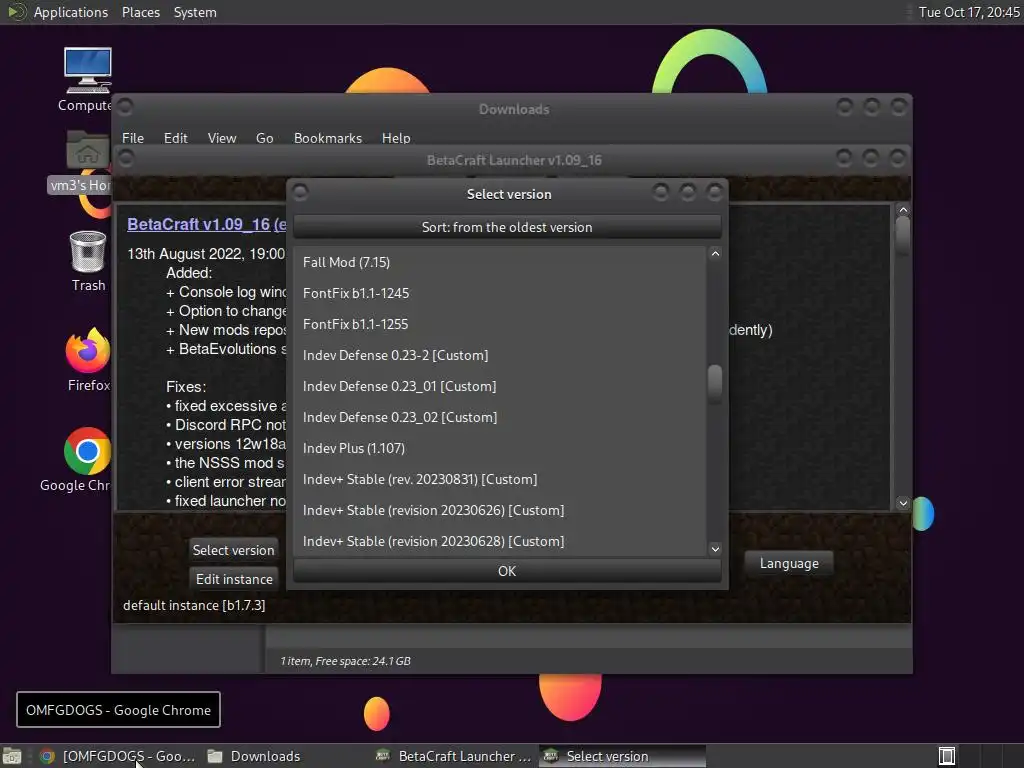Switch to BetaCraft Launcher taskbar entry

(x=454, y=756)
